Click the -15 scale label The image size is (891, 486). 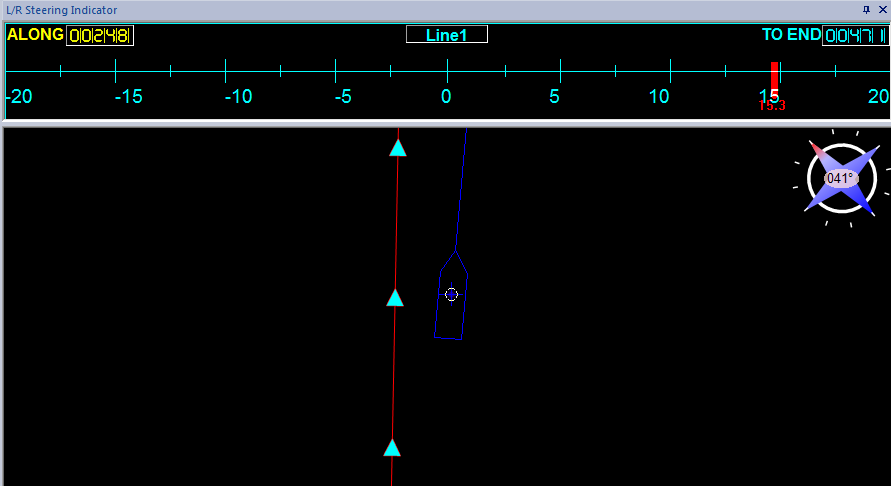pos(128,97)
